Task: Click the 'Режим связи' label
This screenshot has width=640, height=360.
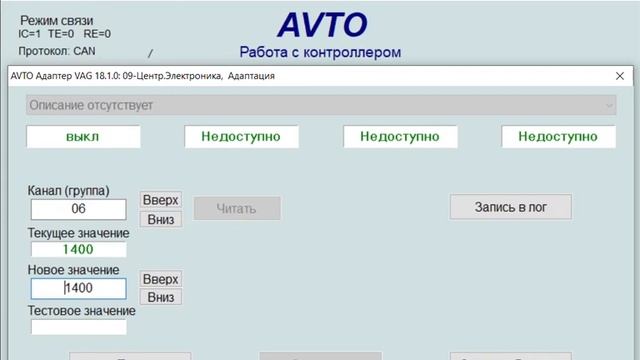Action: pyautogui.click(x=57, y=20)
